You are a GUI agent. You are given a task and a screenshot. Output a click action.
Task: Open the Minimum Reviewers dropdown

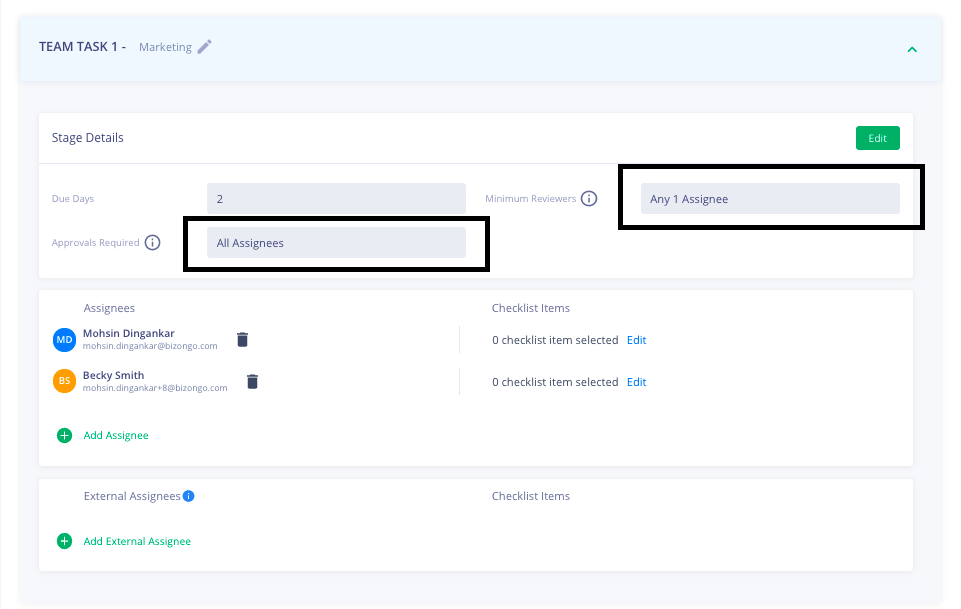pyautogui.click(x=770, y=199)
